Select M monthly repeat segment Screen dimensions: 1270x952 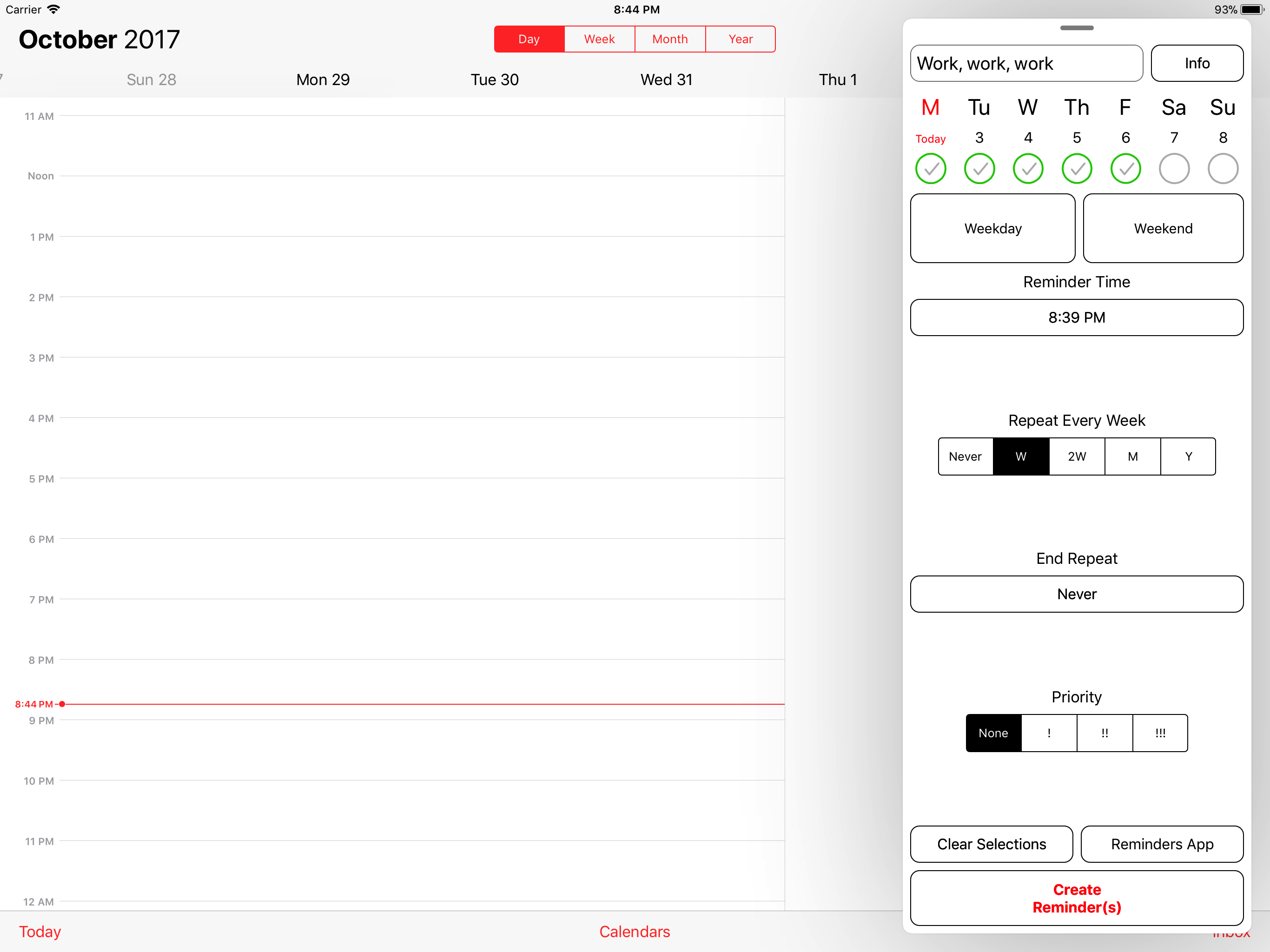point(1133,456)
